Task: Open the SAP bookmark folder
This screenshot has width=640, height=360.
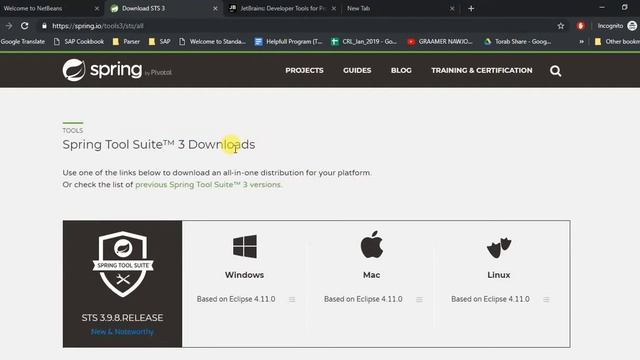Action: pyautogui.click(x=160, y=41)
